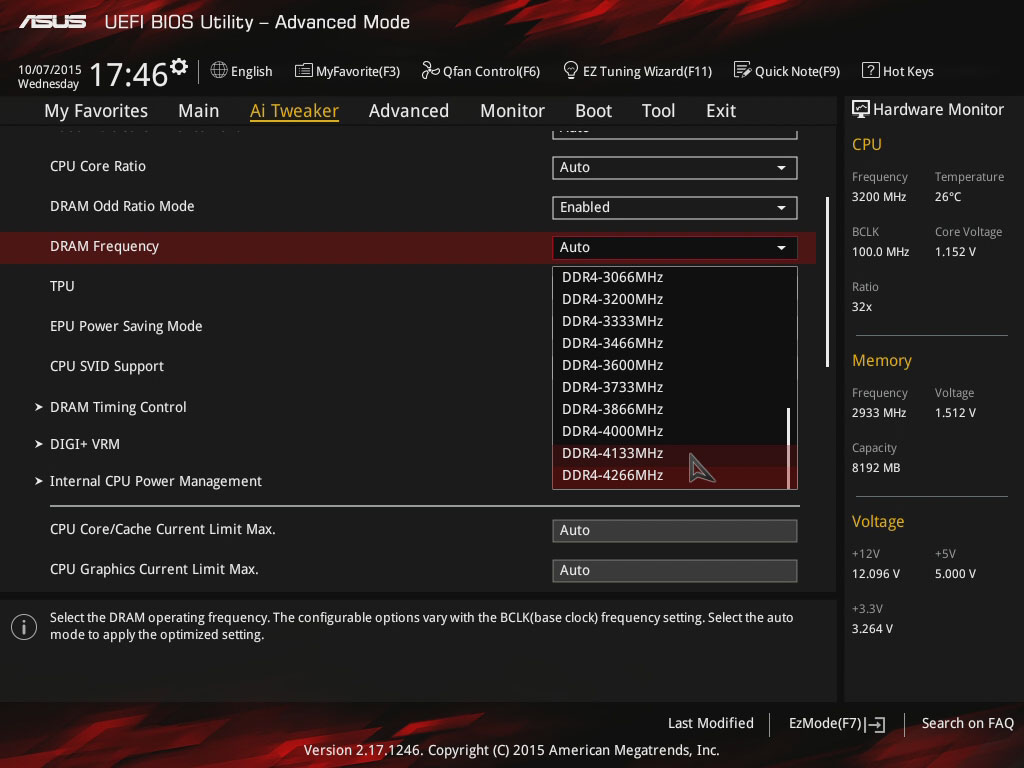Open Search on FAQ link
This screenshot has width=1024, height=768.
(x=967, y=724)
